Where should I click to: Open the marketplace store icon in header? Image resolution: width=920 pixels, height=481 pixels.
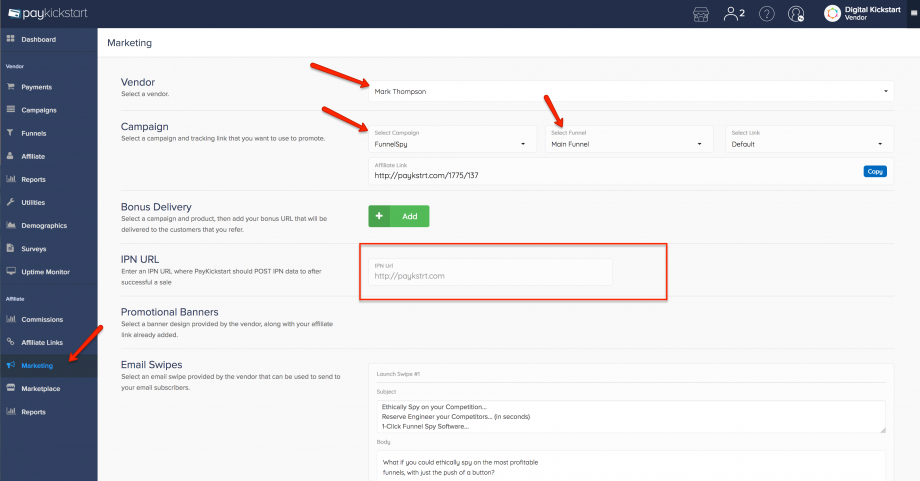click(701, 14)
